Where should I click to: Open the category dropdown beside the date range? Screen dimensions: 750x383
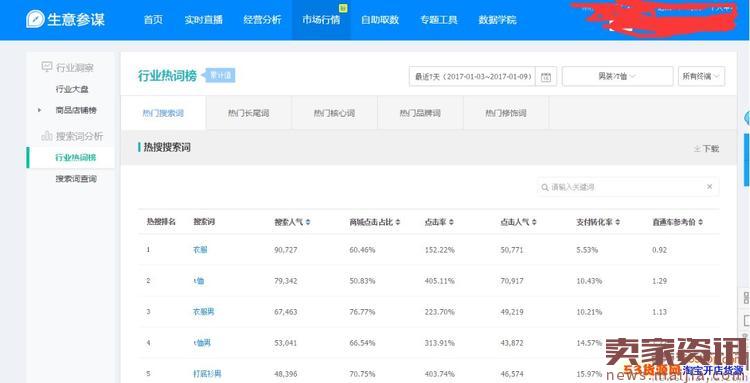tap(618, 77)
